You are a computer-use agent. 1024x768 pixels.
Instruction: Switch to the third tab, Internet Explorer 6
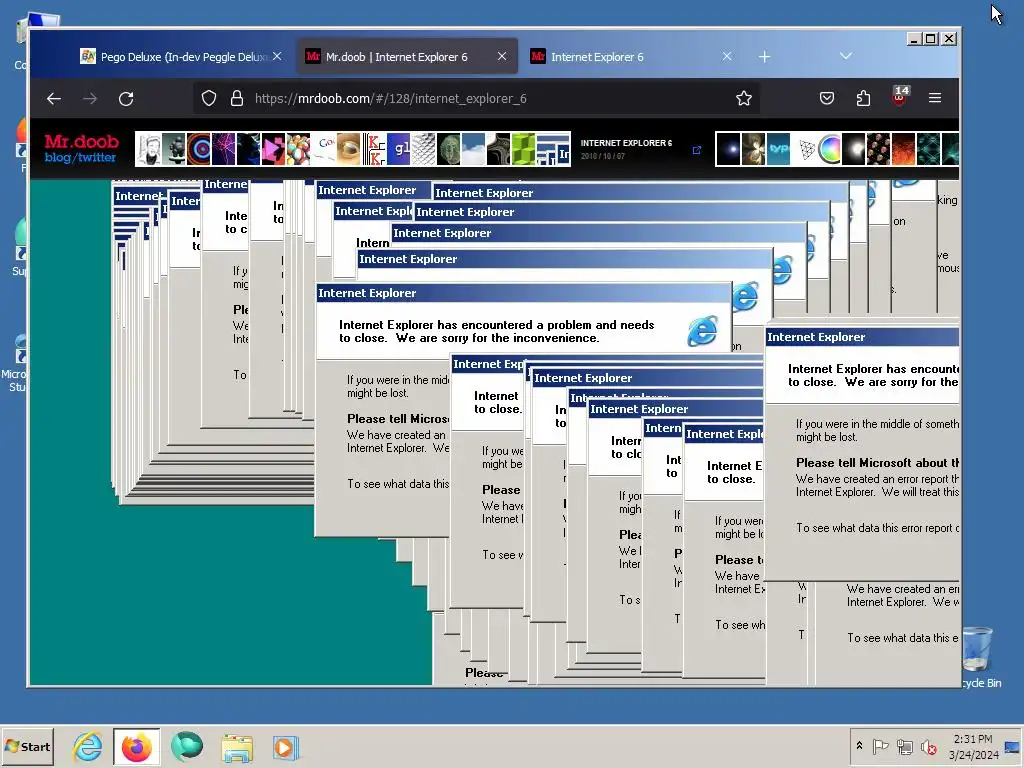pos(630,57)
